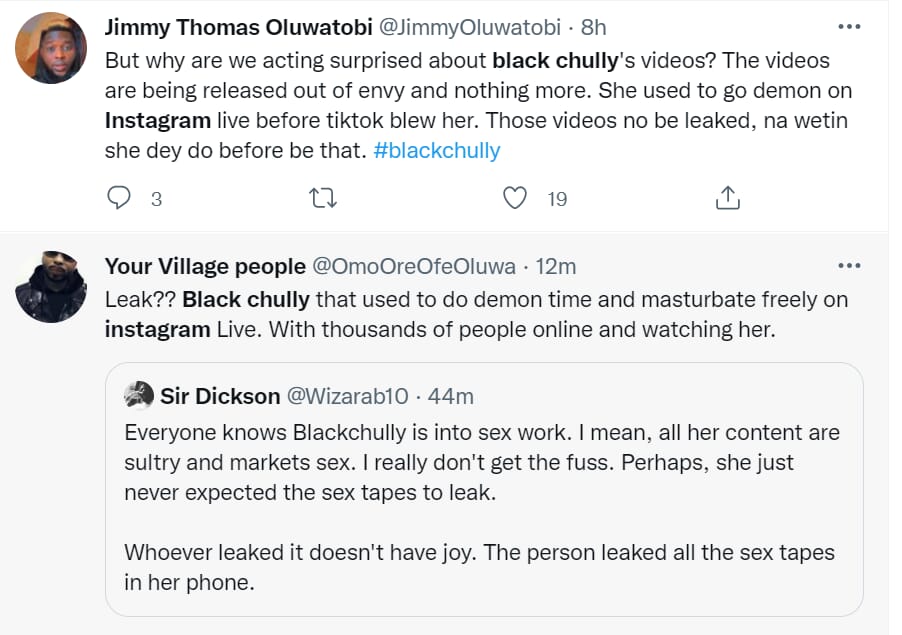This screenshot has height=635, width=902.
Task: Click the Retweet icon below Jimmy's tweet
Action: (x=322, y=198)
